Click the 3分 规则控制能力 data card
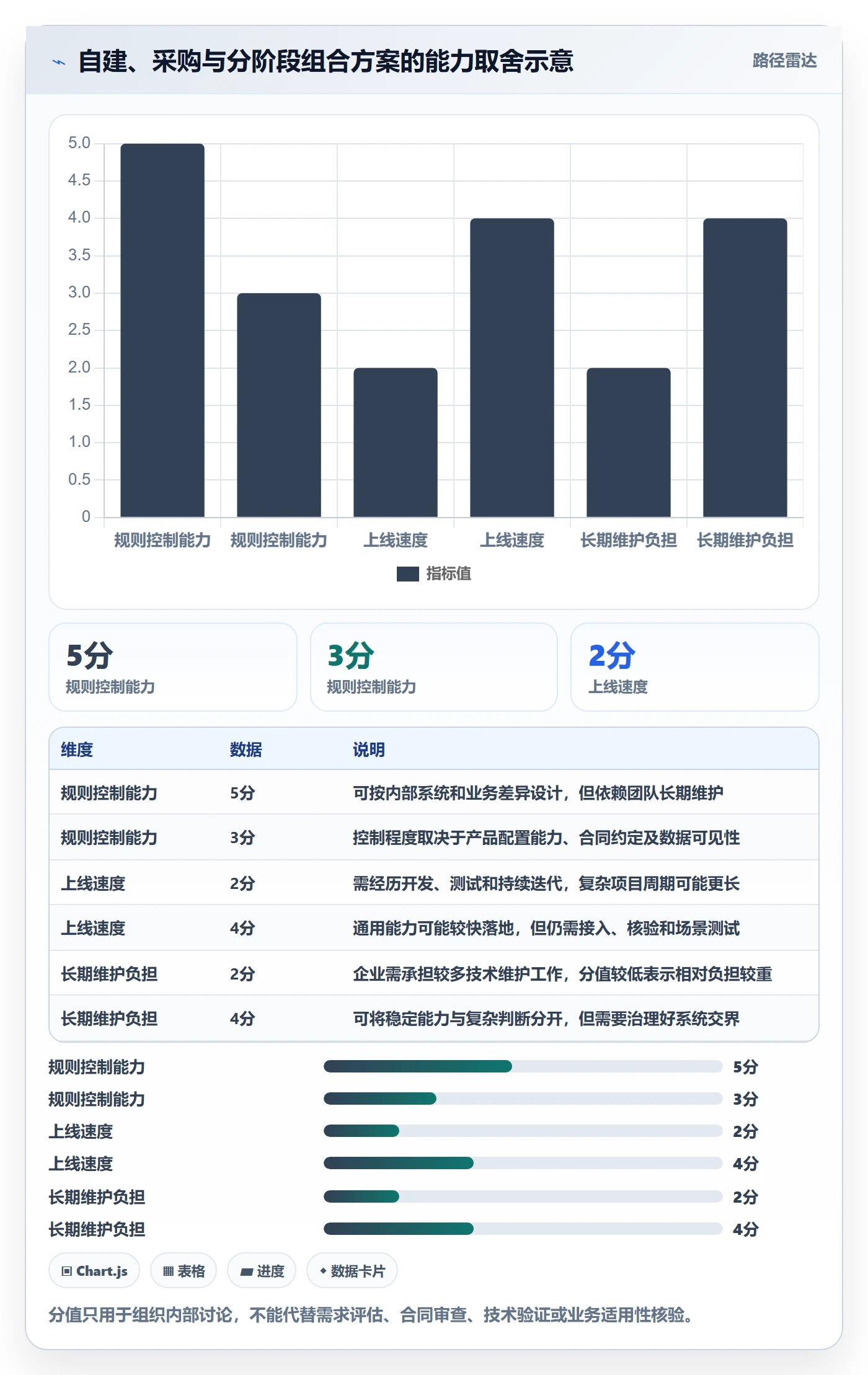This screenshot has height=1375, width=868. pos(434,667)
